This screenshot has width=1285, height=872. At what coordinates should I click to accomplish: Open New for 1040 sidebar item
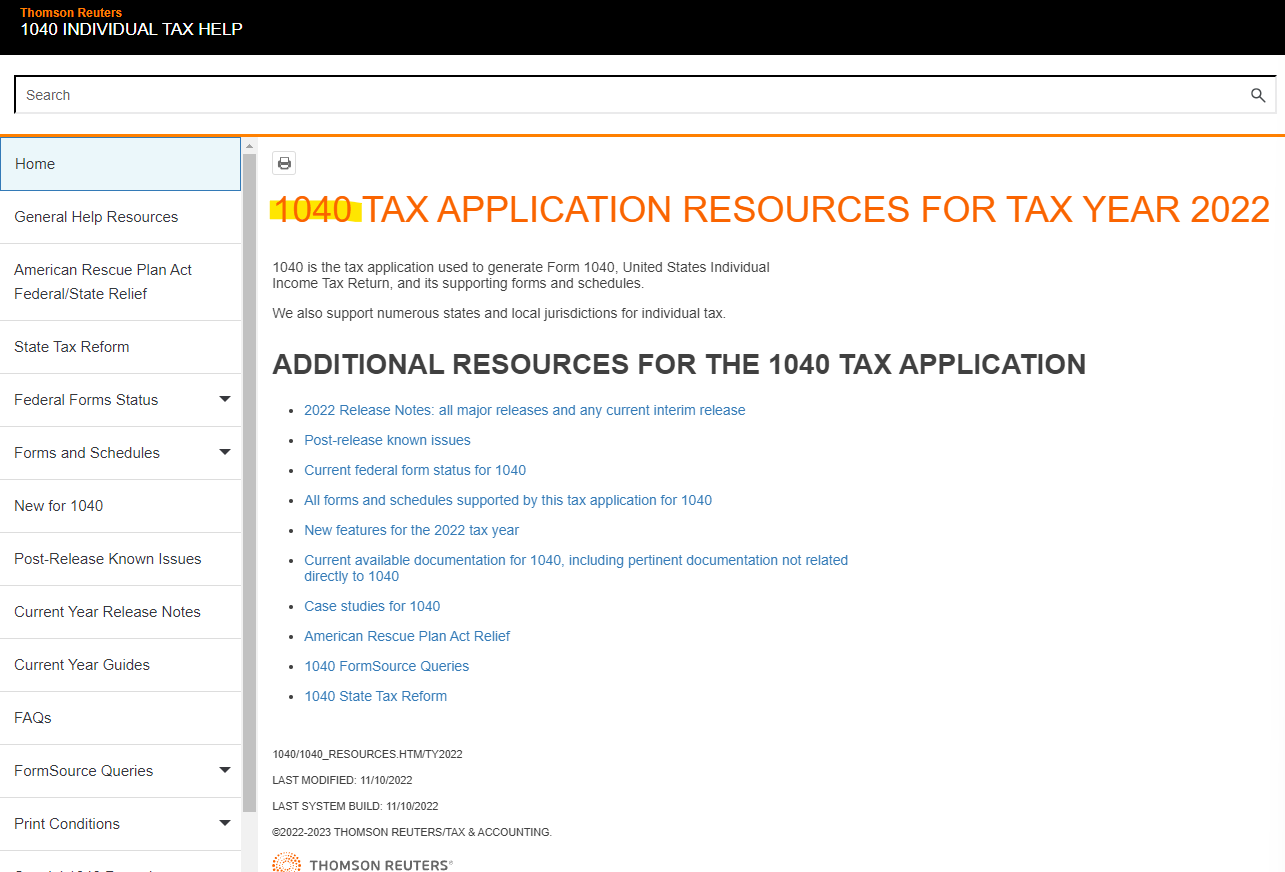(120, 506)
